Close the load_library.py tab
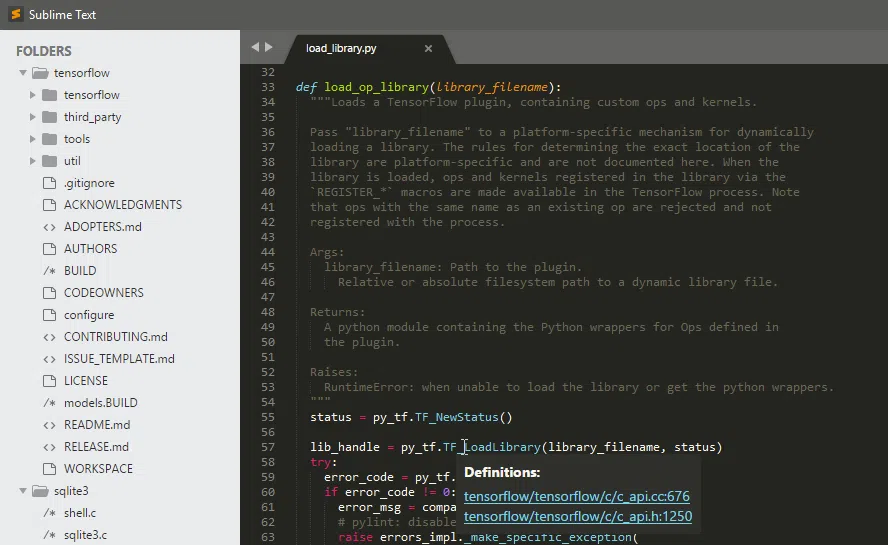Image resolution: width=888 pixels, height=545 pixels. (428, 48)
